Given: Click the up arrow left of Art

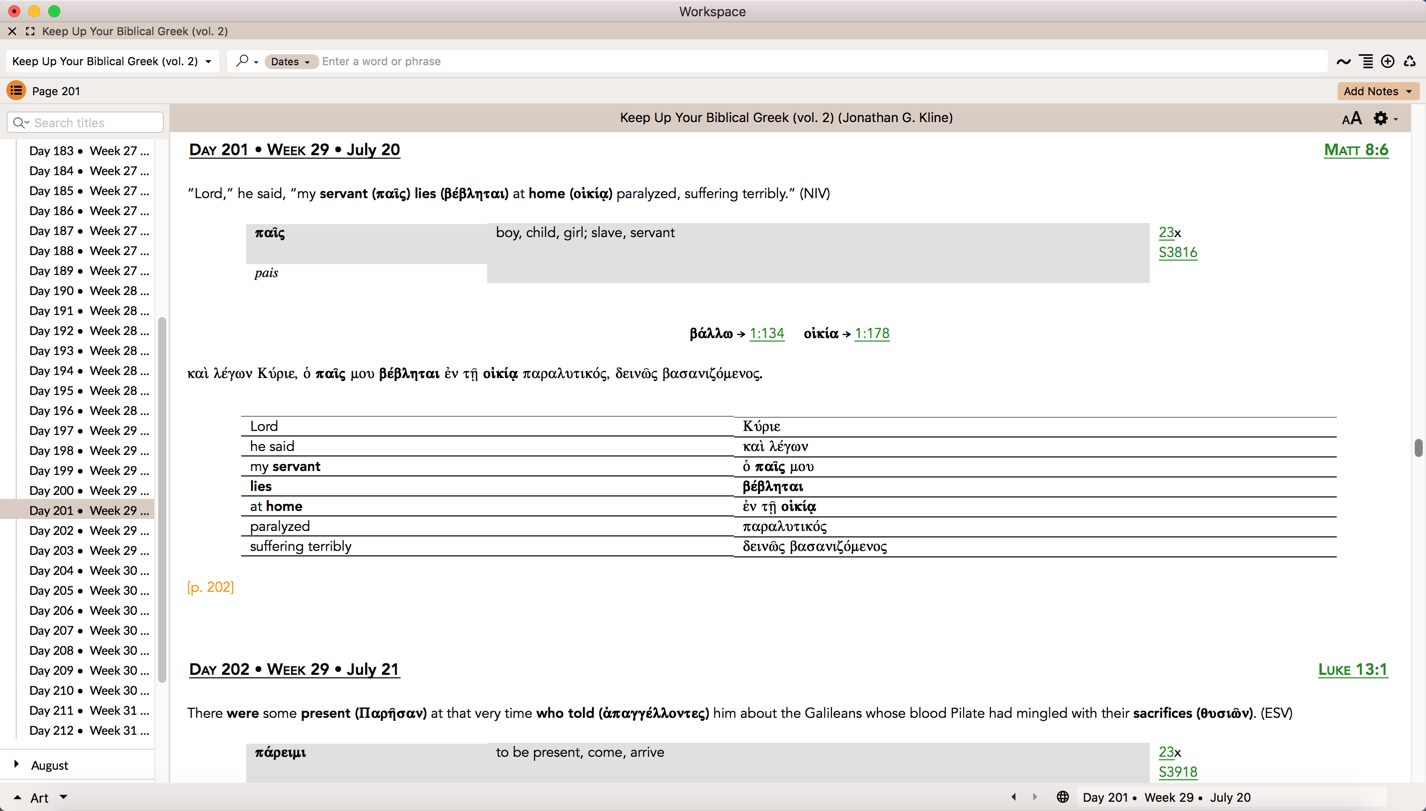Looking at the screenshot, I should (x=17, y=798).
